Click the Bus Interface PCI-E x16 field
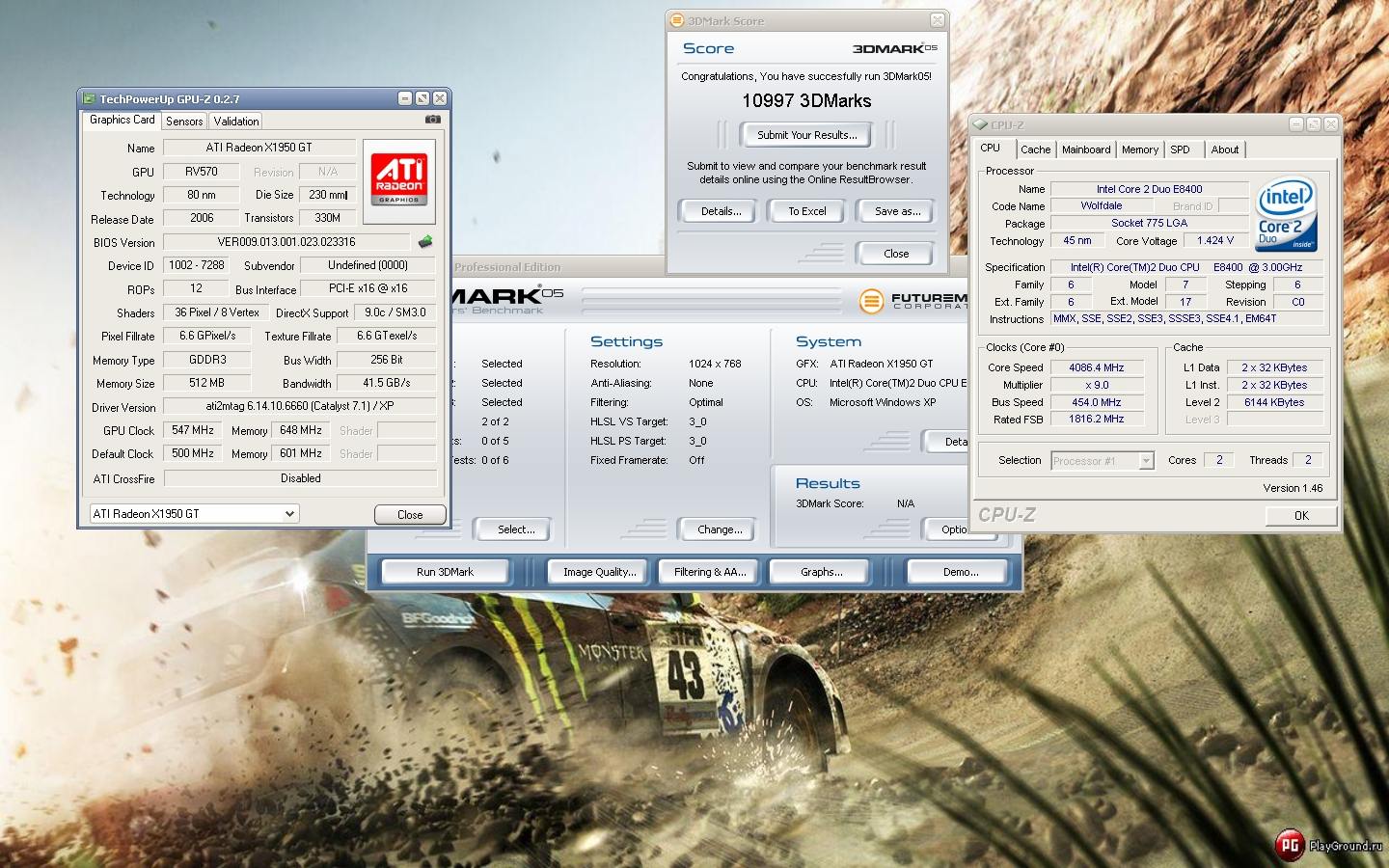The image size is (1389, 868). 368,288
